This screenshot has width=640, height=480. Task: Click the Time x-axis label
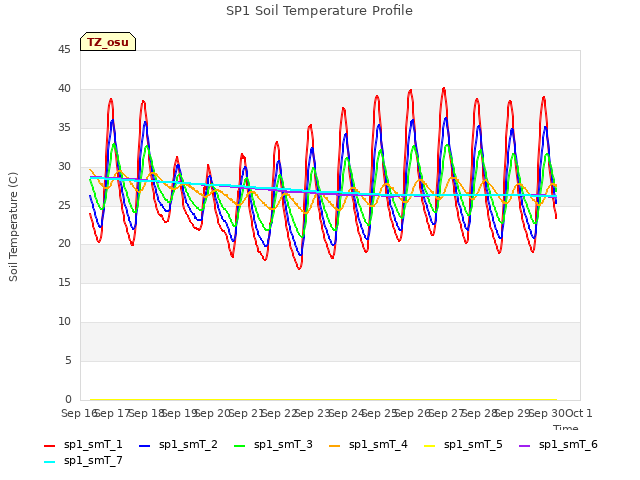point(566,427)
